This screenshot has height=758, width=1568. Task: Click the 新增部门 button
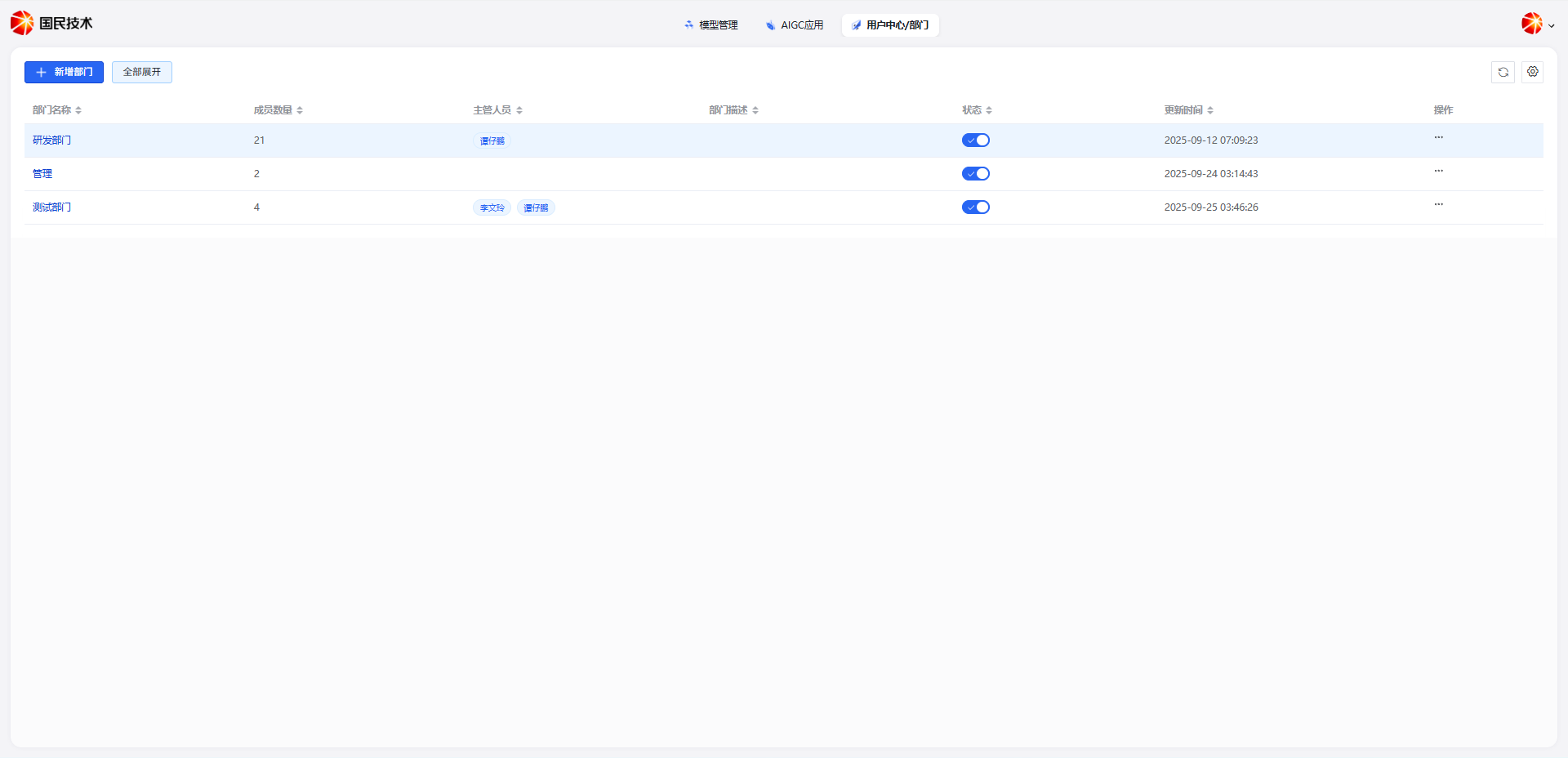(64, 72)
